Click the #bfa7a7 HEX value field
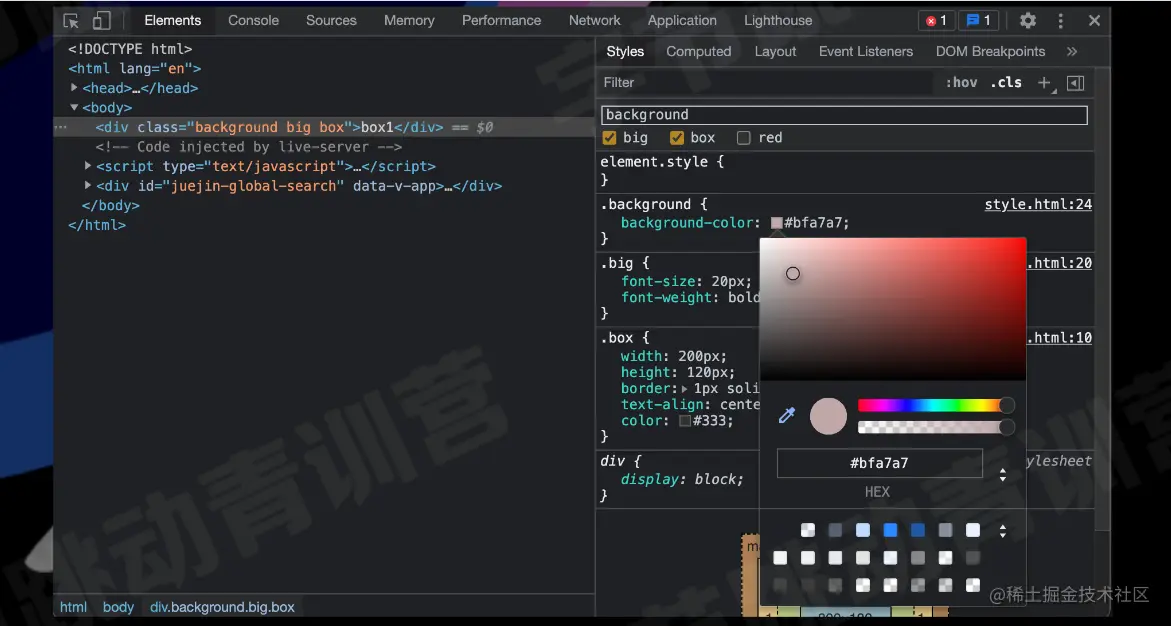This screenshot has width=1171, height=626. (x=879, y=463)
